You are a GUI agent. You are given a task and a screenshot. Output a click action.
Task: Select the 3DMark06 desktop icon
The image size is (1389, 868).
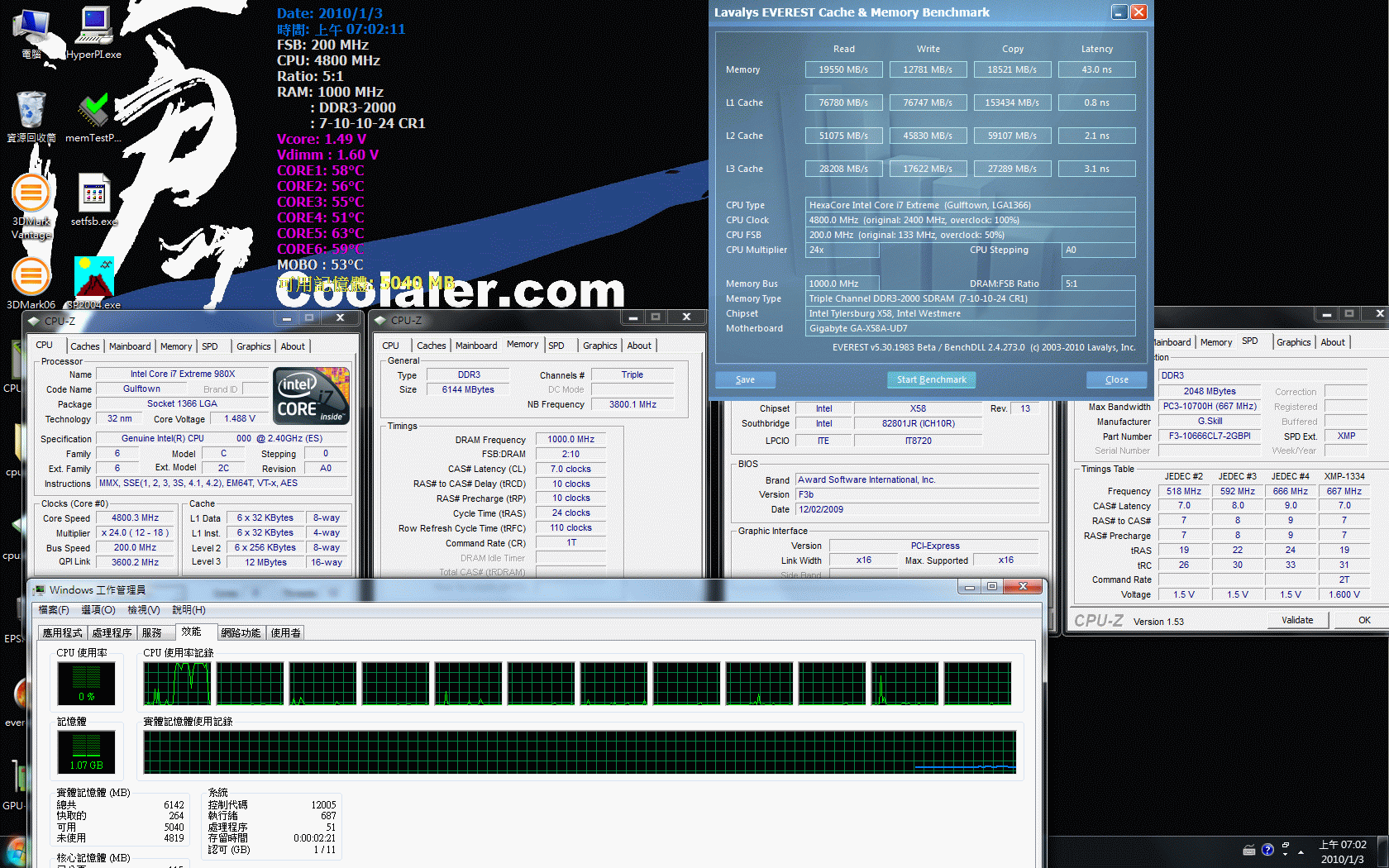[31, 284]
